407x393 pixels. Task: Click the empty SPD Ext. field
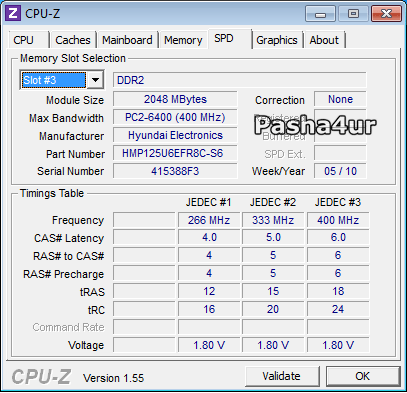(x=340, y=154)
